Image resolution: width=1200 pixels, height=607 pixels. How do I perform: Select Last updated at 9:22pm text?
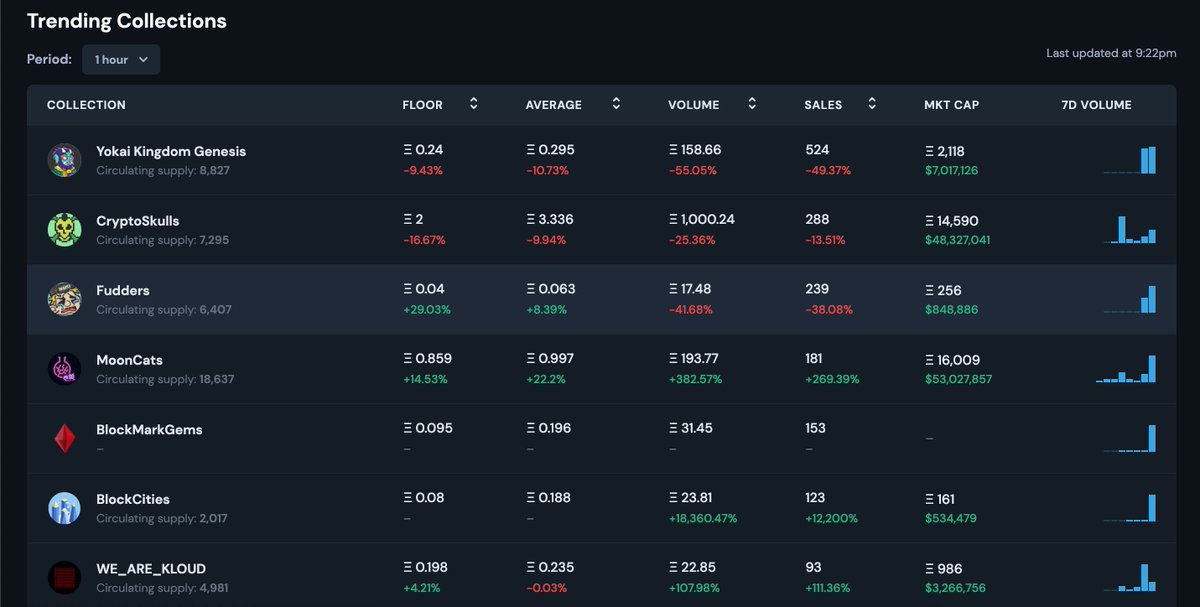coord(1111,53)
